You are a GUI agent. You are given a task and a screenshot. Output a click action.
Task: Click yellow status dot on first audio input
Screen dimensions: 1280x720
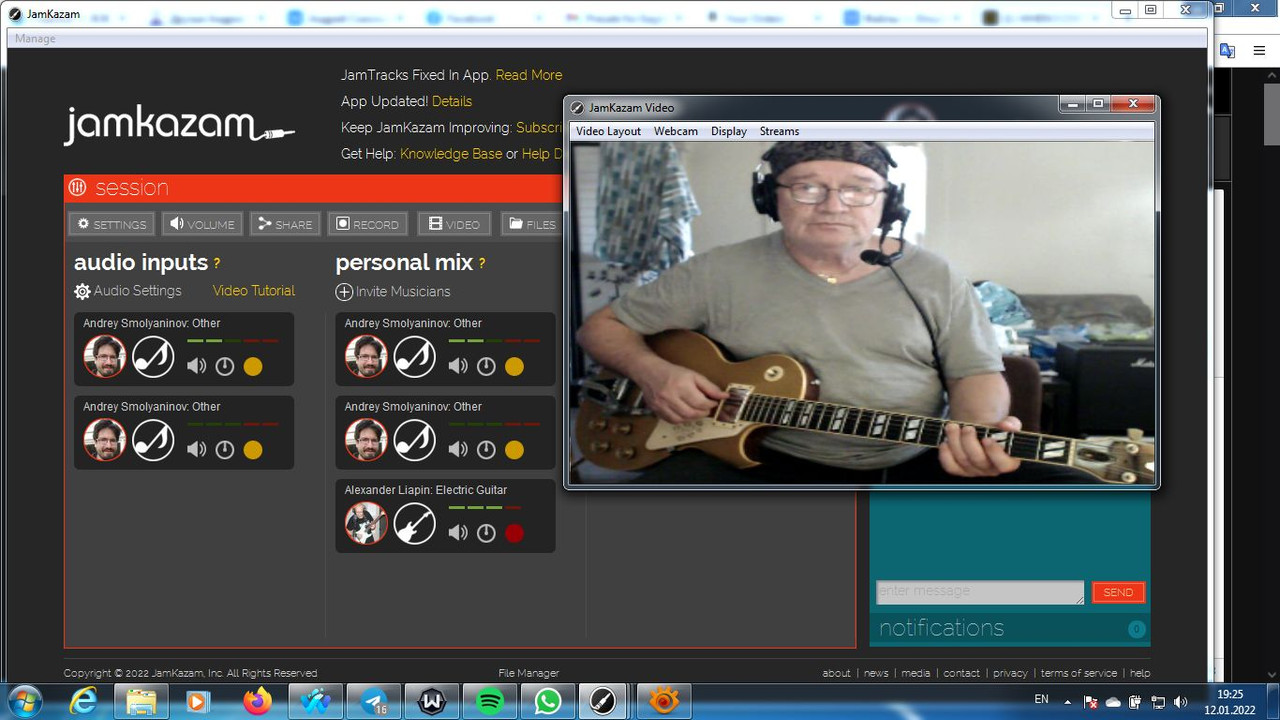(x=253, y=366)
